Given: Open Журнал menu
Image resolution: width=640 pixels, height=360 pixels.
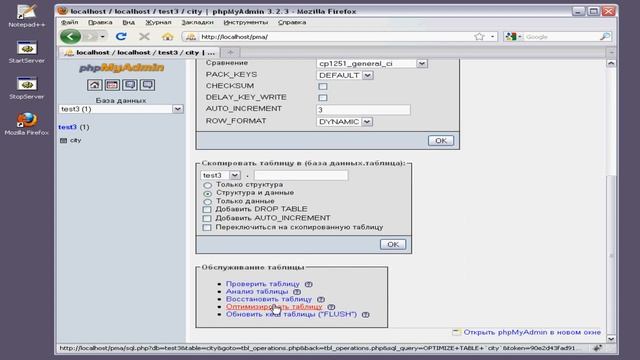Looking at the screenshot, I should 158,22.
